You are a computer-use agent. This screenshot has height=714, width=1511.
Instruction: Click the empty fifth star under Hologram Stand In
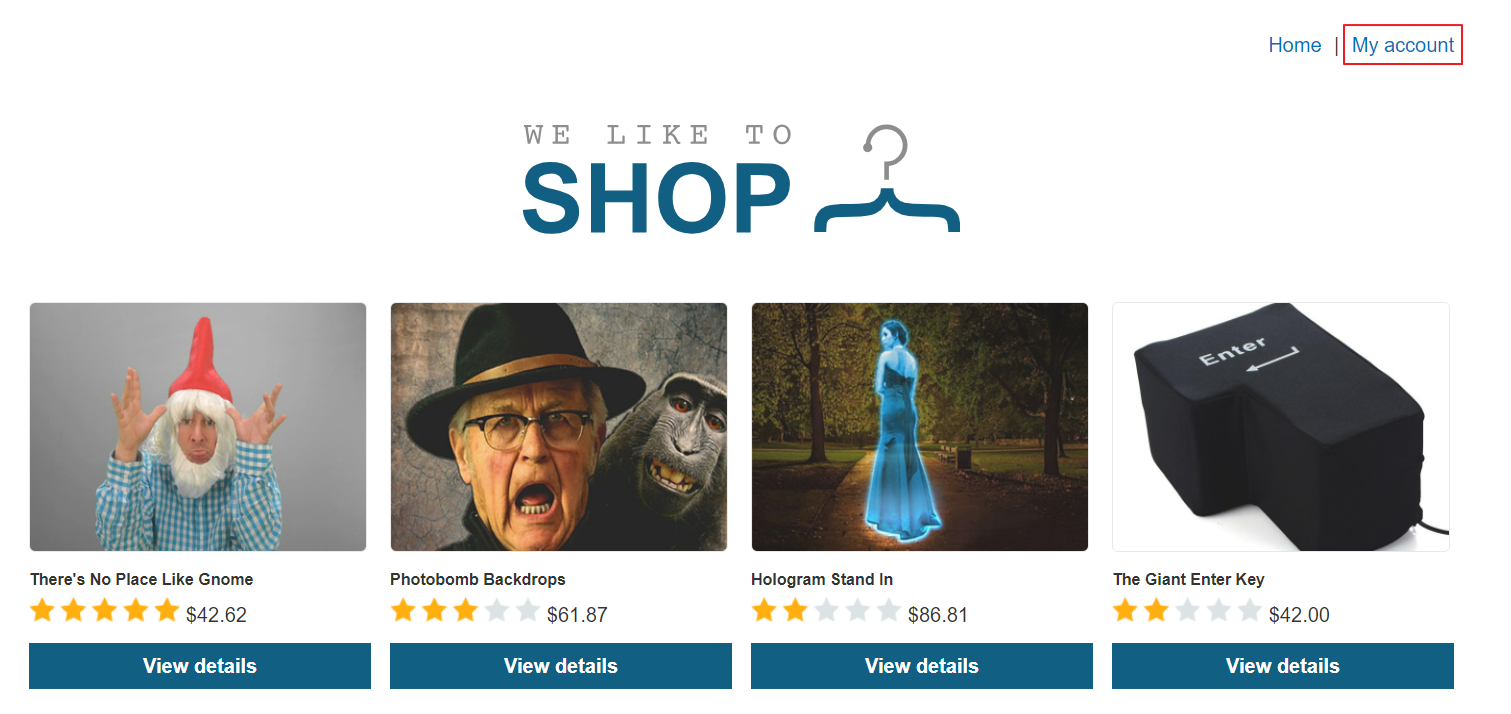click(888, 610)
